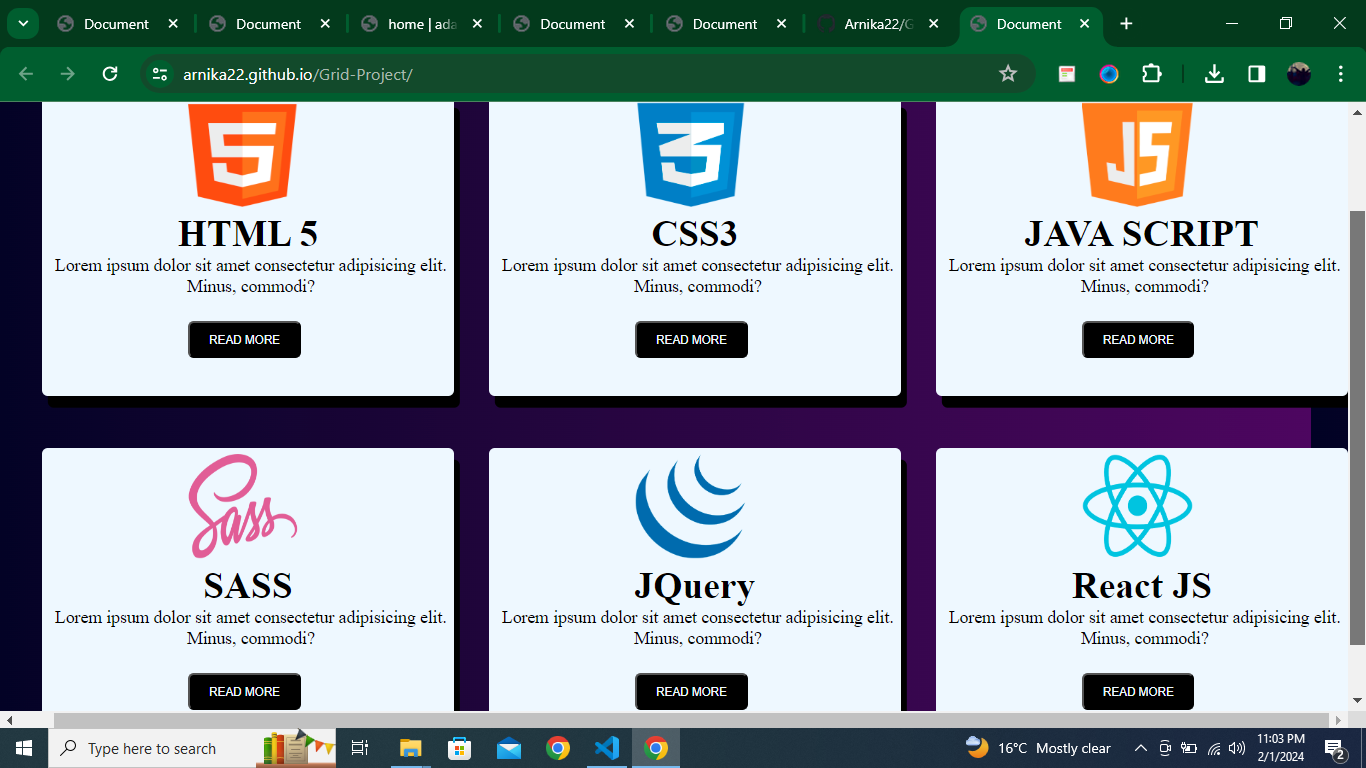Switch to the home | ada tab
The height and width of the screenshot is (768, 1366).
coord(421,24)
